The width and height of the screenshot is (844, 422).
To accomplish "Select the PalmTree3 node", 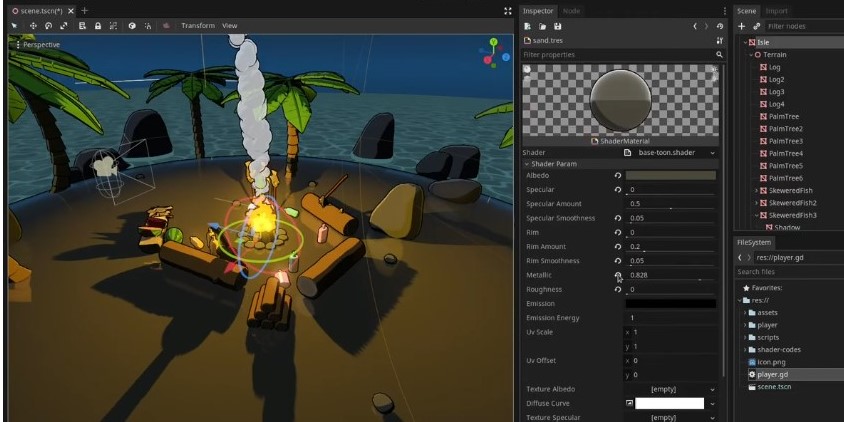I will 785,141.
